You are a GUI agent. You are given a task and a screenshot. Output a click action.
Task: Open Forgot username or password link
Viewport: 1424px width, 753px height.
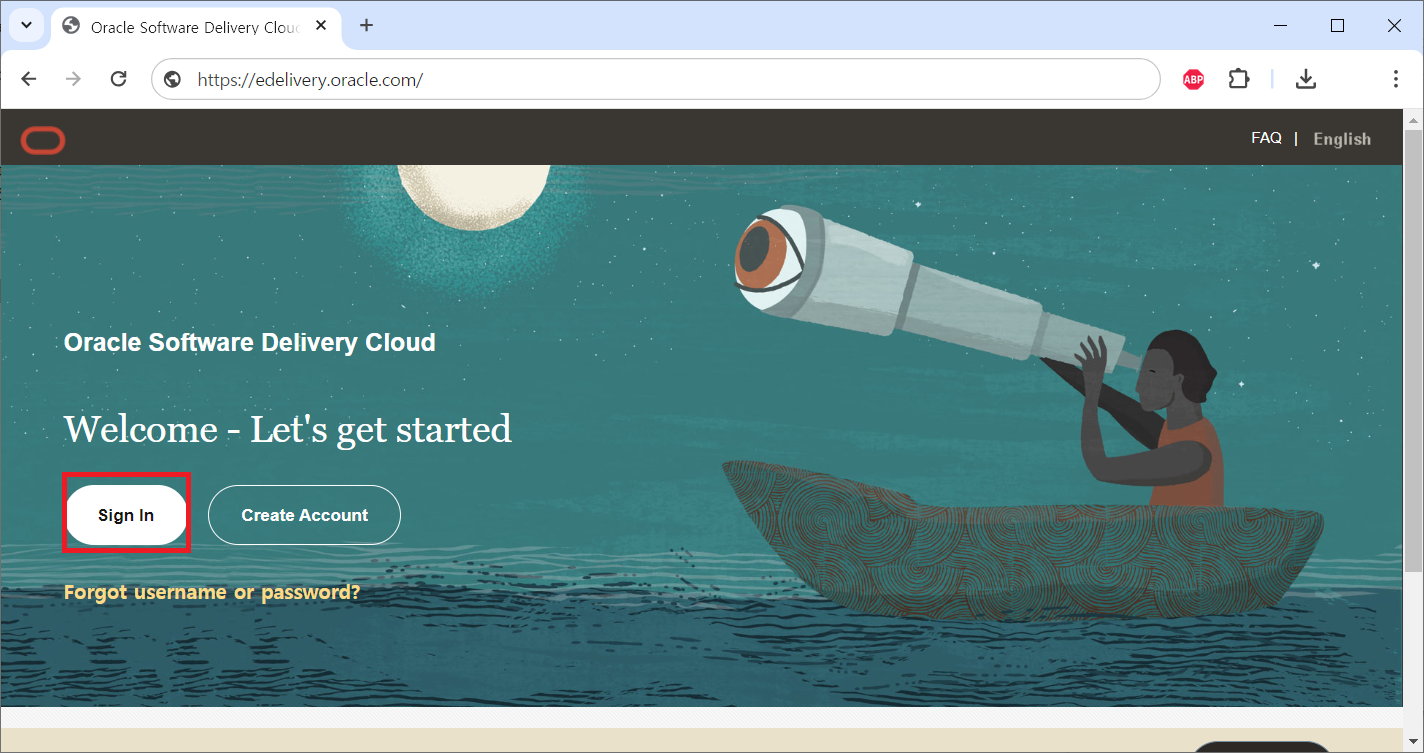coord(212,592)
